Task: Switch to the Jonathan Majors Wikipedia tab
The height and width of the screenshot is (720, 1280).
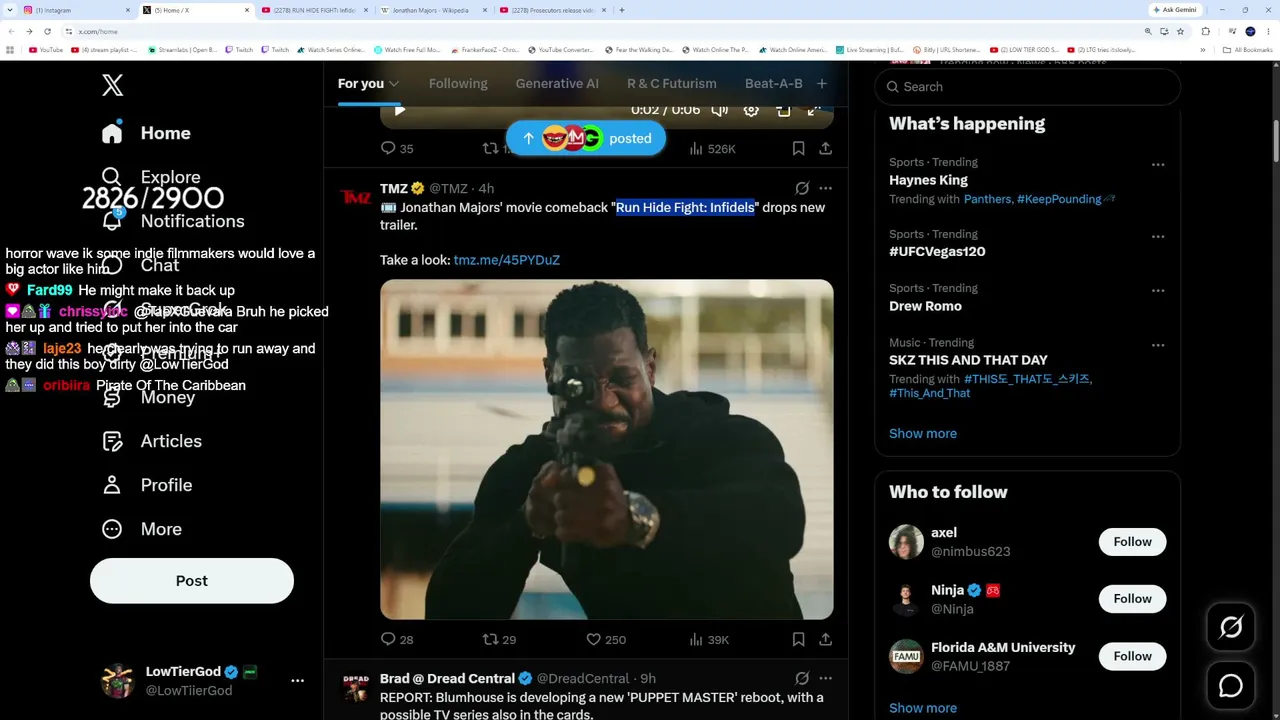Action: (x=433, y=10)
